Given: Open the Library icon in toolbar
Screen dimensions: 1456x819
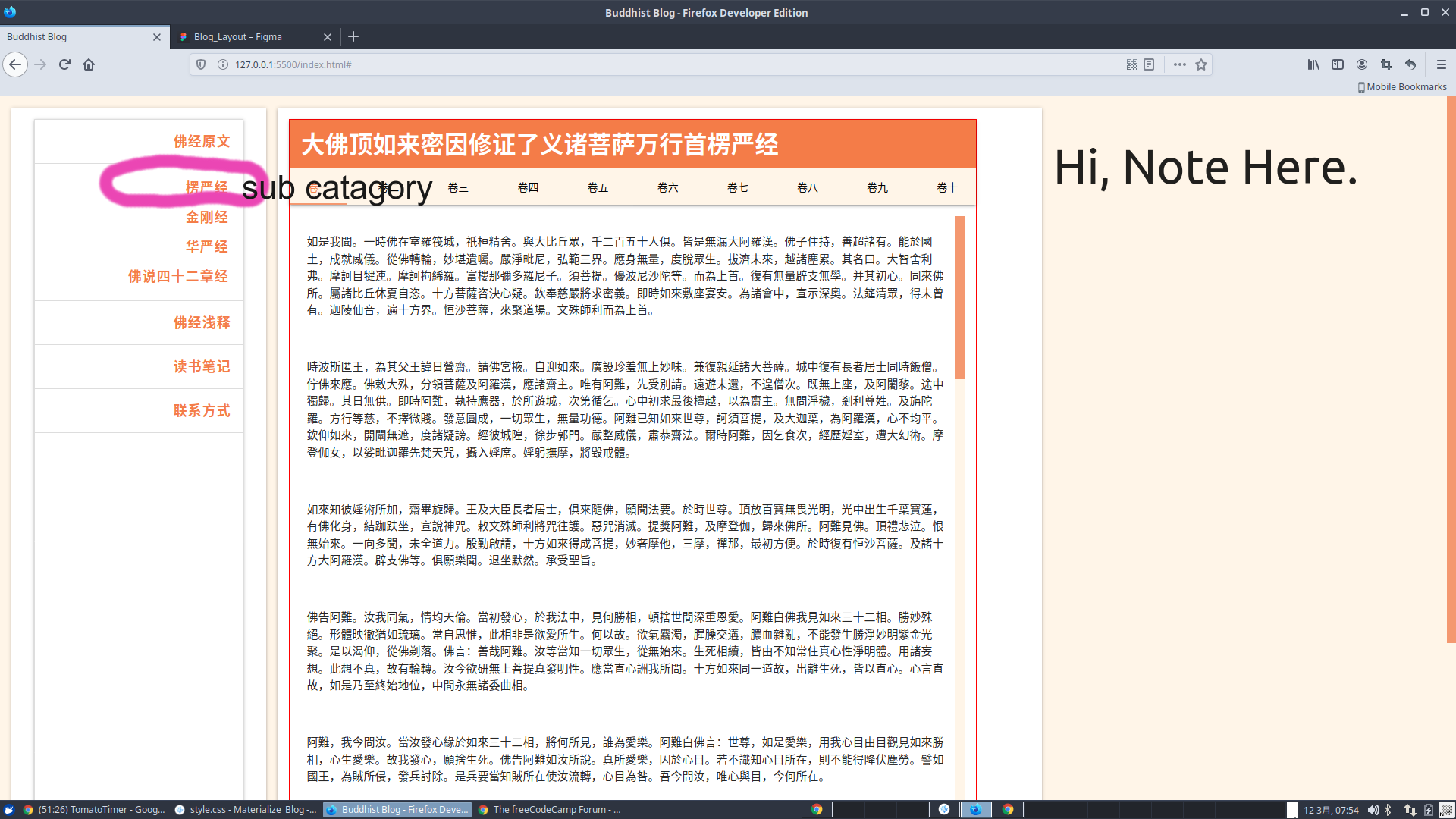Looking at the screenshot, I should (1313, 64).
